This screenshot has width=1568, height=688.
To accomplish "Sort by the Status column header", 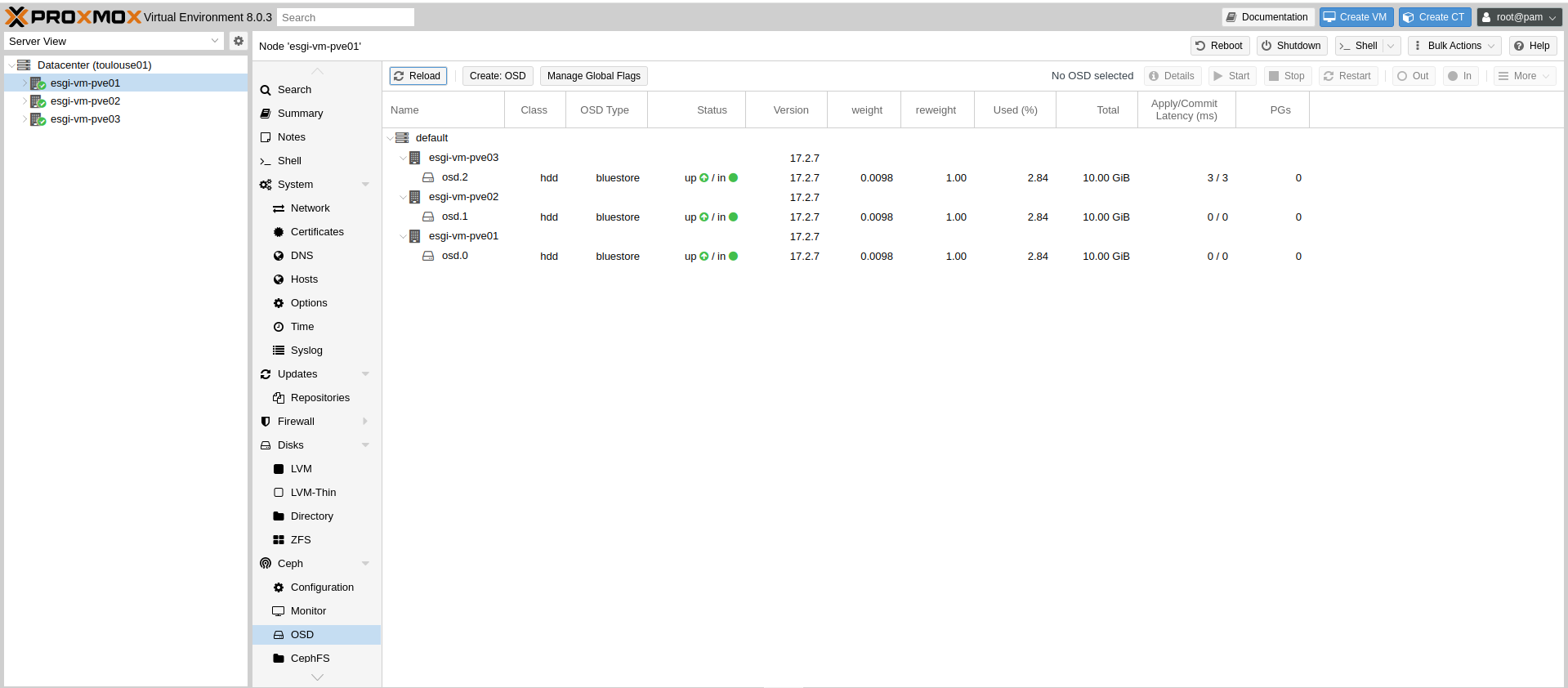I will coord(696,110).
